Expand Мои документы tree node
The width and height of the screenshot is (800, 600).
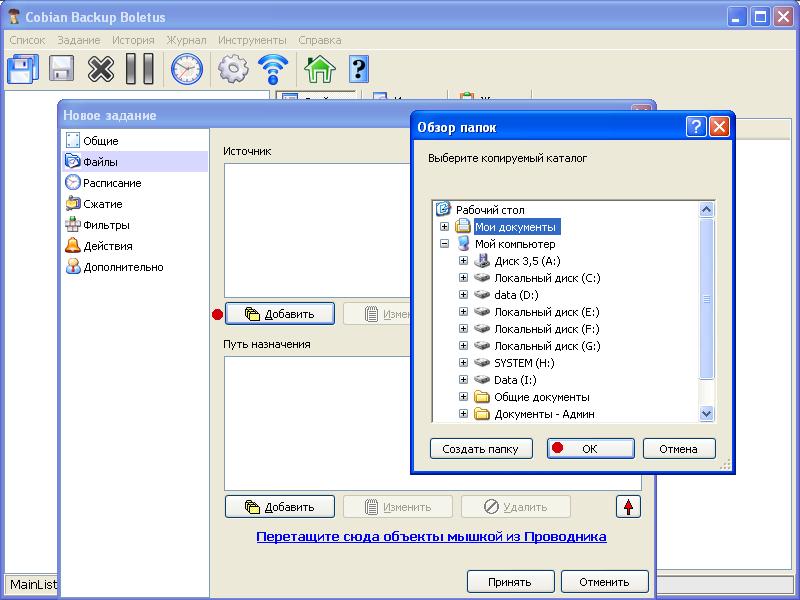[444, 227]
